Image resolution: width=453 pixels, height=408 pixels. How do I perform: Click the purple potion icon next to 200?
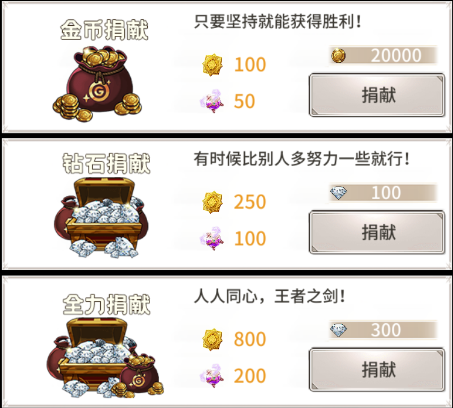212,376
